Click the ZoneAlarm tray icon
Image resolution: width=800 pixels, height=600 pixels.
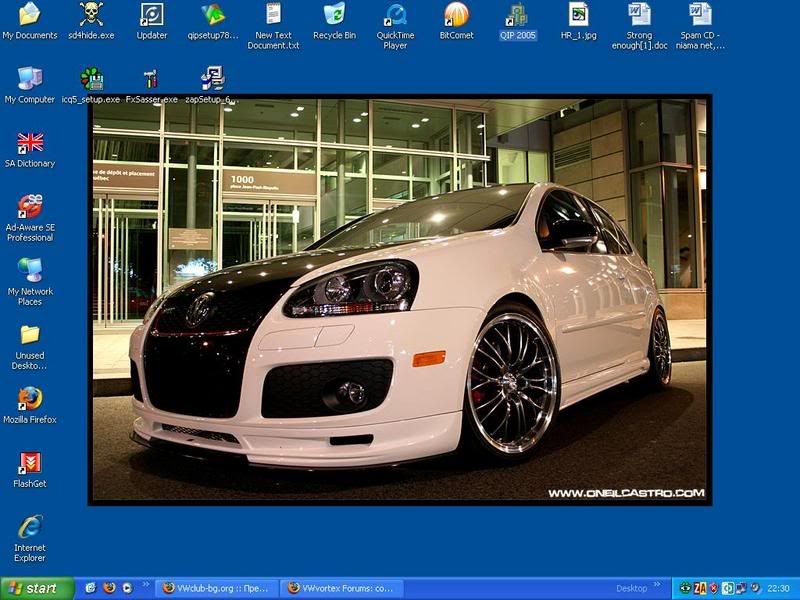tap(701, 588)
